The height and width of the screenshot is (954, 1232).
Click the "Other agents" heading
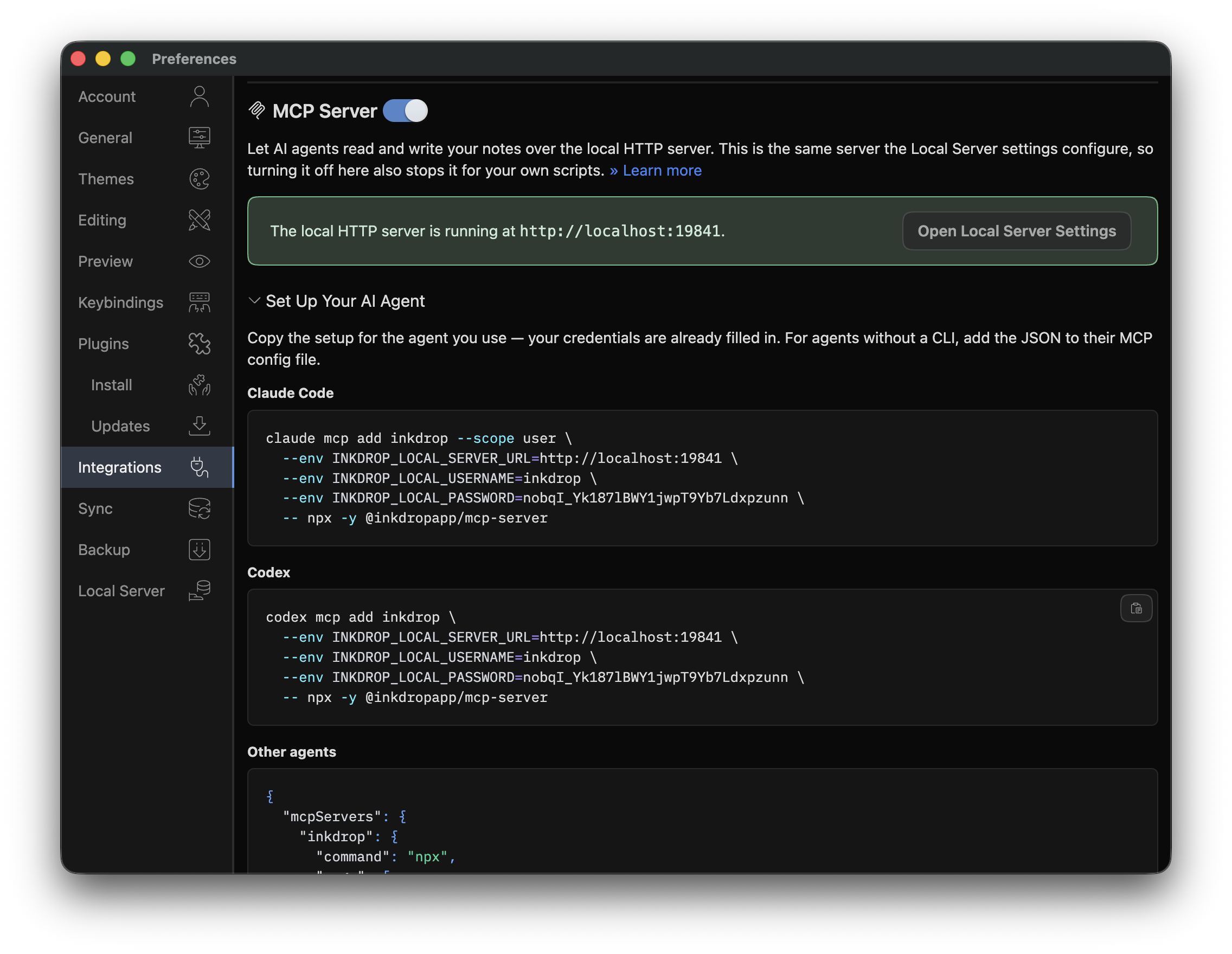pyautogui.click(x=292, y=751)
